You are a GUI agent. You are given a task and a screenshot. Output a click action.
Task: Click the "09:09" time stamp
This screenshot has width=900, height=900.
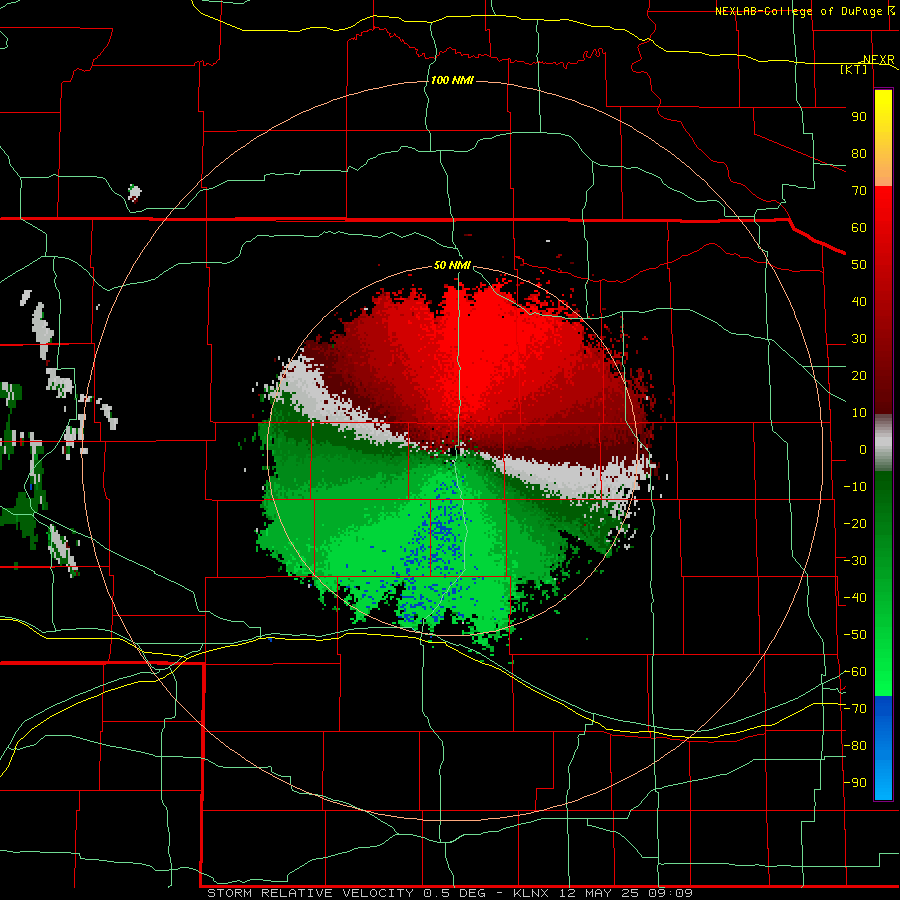pyautogui.click(x=670, y=893)
